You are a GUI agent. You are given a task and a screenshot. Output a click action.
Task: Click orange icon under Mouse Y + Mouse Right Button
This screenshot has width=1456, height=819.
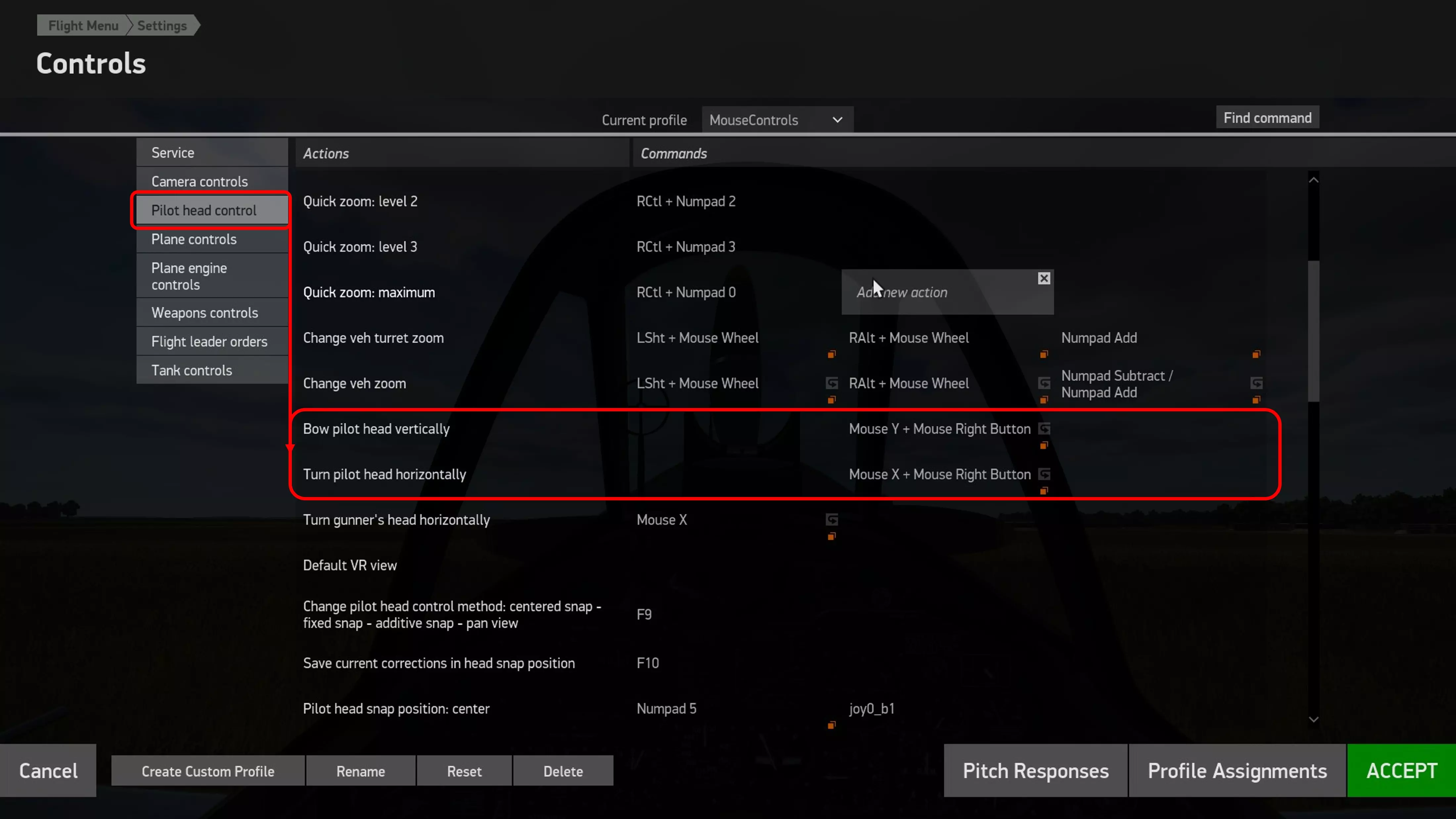(1043, 445)
